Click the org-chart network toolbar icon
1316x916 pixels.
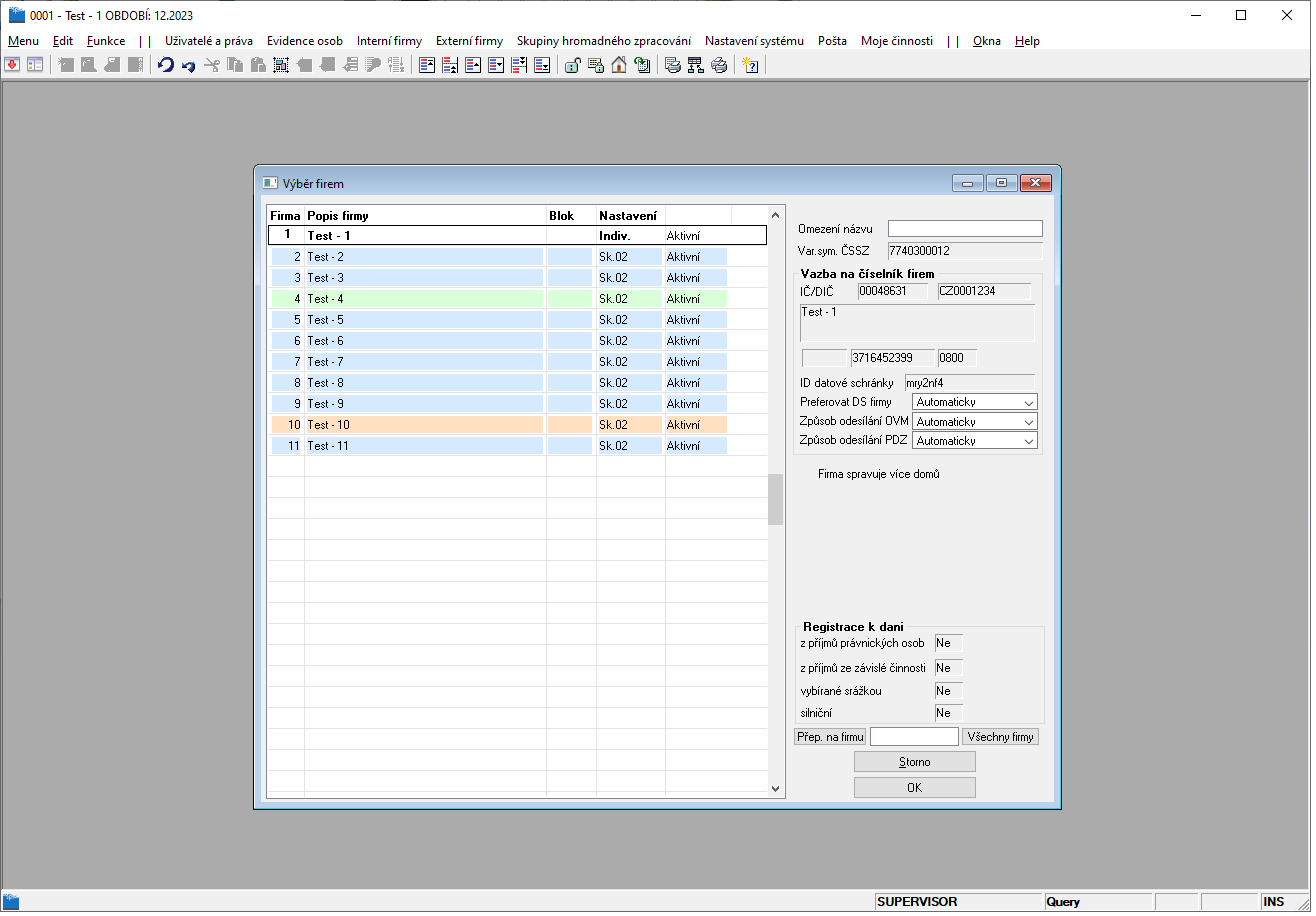tap(696, 65)
